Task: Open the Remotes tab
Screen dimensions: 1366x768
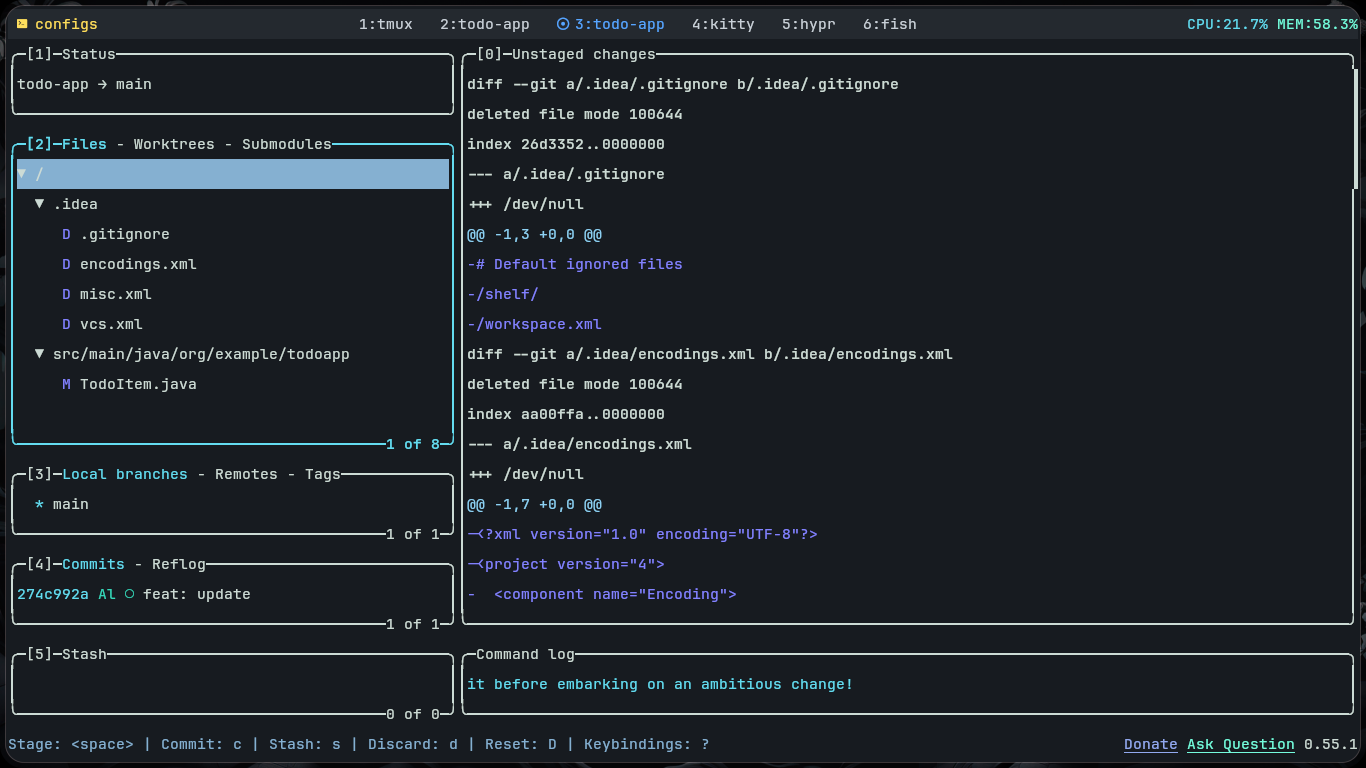Action: pyautogui.click(x=246, y=474)
